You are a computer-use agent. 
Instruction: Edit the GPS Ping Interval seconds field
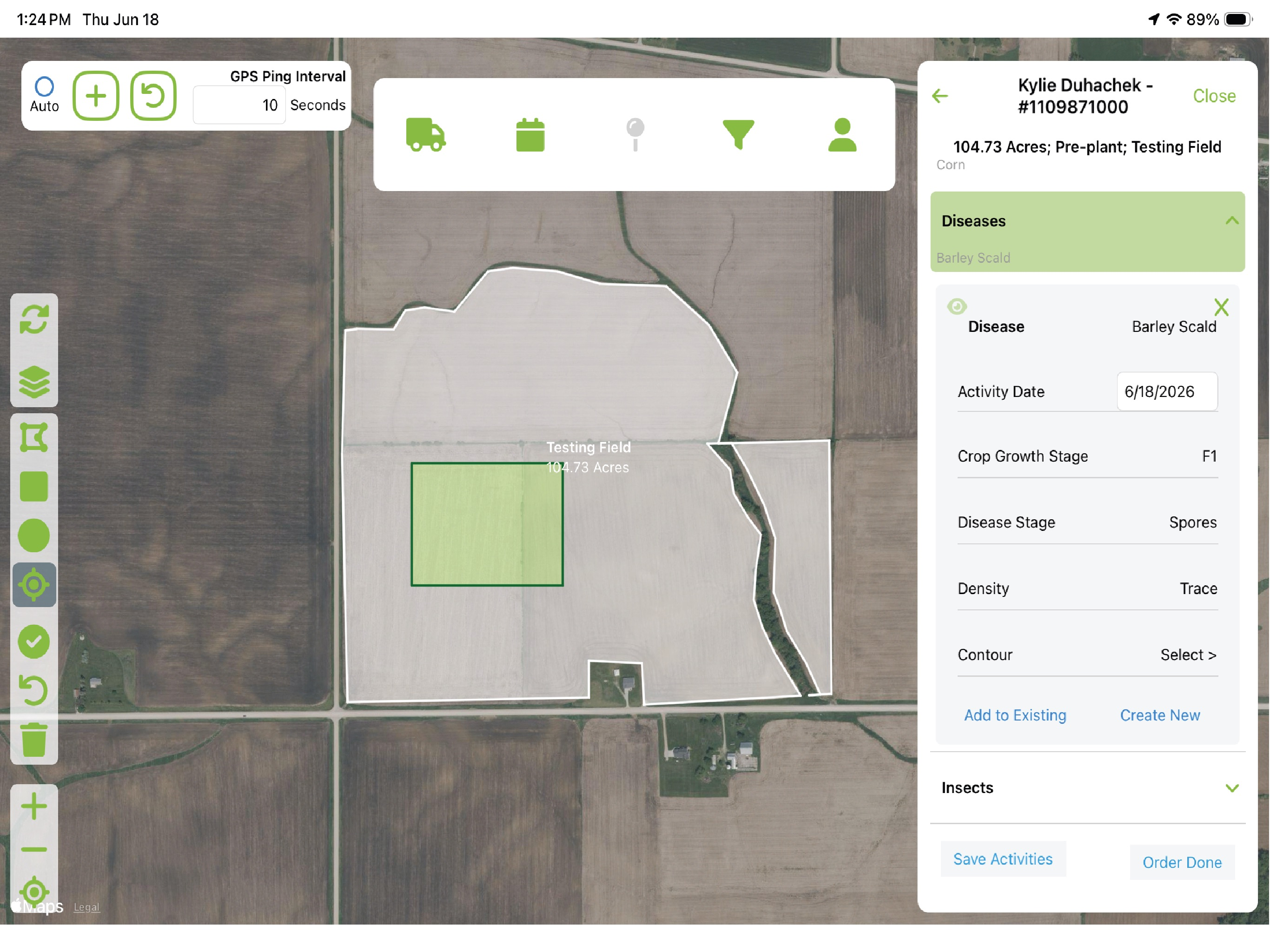tap(239, 105)
